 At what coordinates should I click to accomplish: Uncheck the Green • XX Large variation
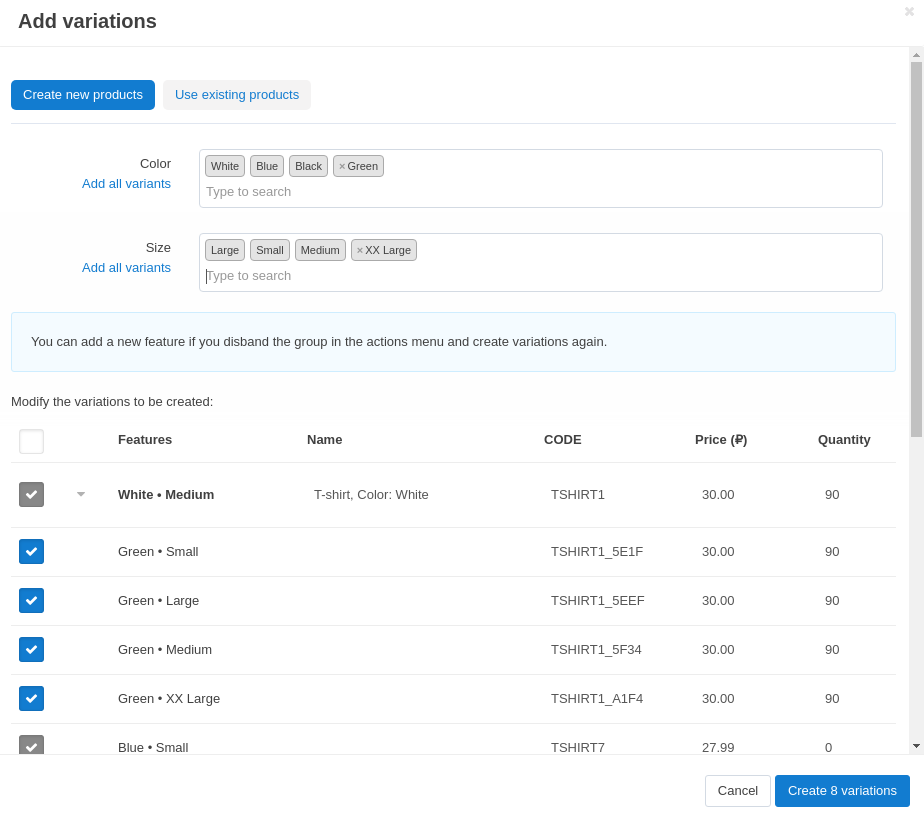(x=31, y=698)
